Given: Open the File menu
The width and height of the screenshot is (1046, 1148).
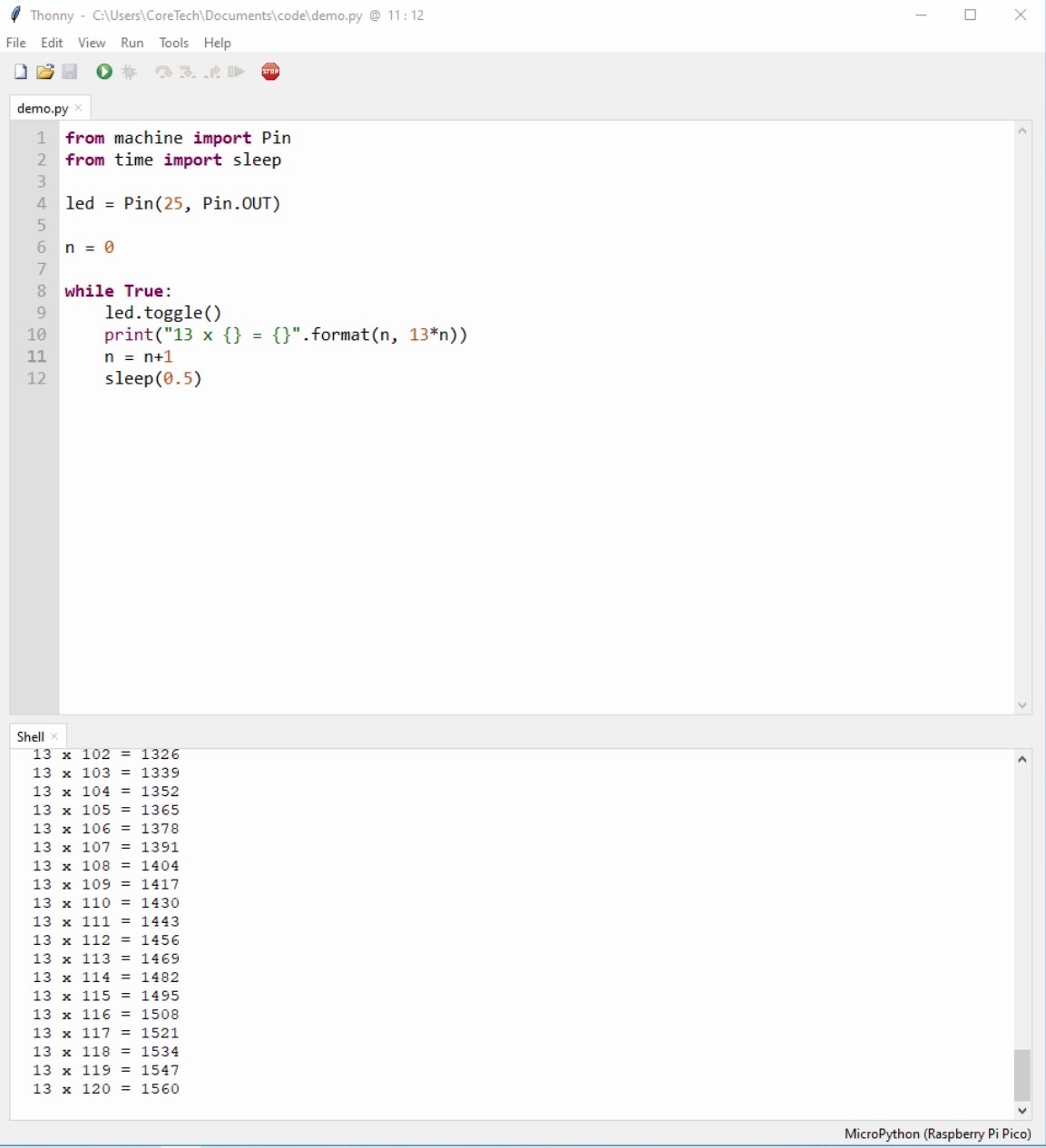Looking at the screenshot, I should coord(15,43).
